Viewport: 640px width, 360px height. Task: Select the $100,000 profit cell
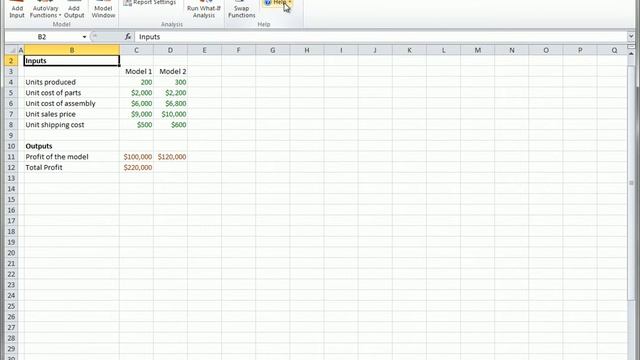click(137, 157)
